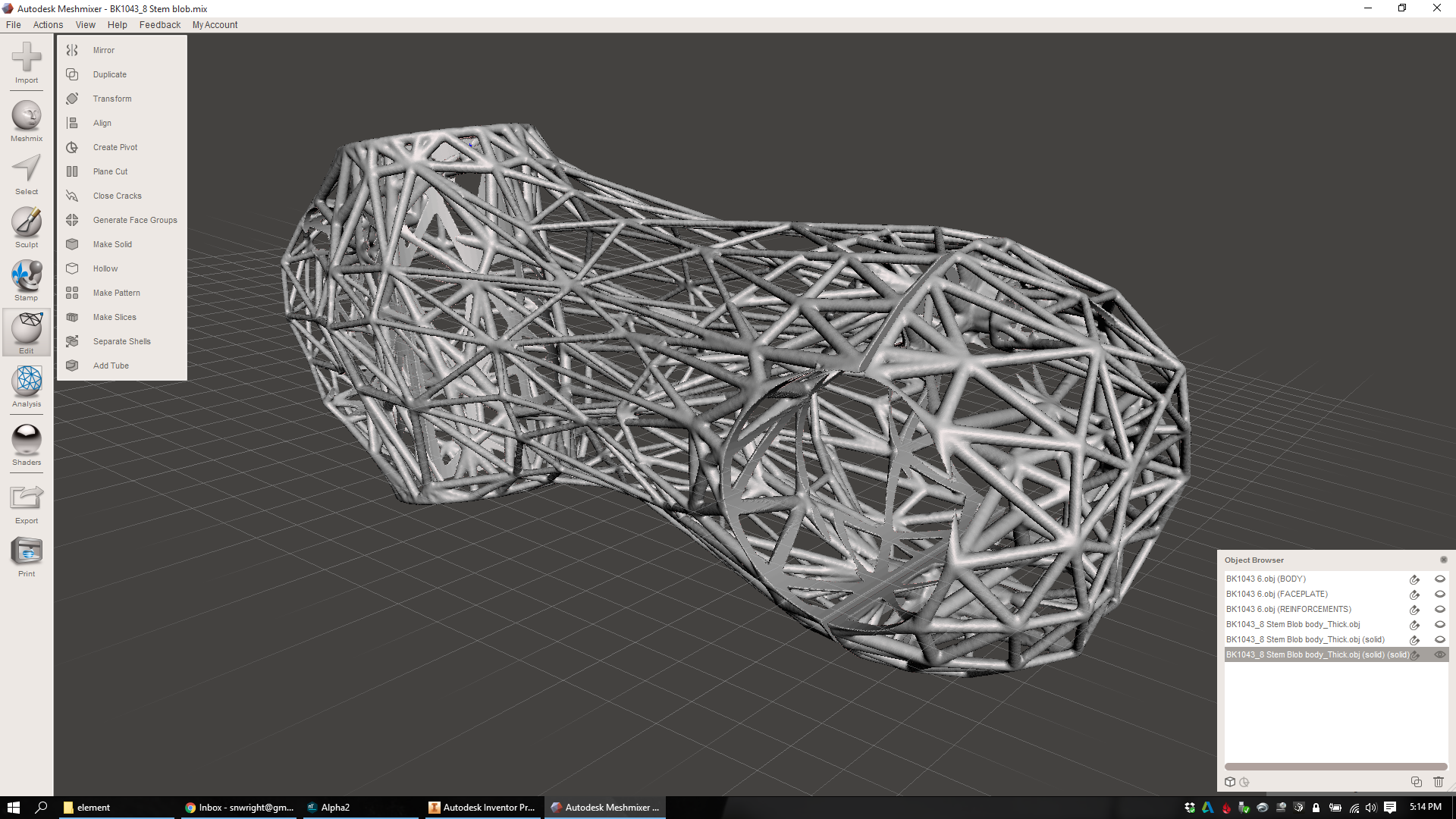1456x819 pixels.
Task: Duplicate the selected object in Object Browser
Action: [x=1415, y=782]
